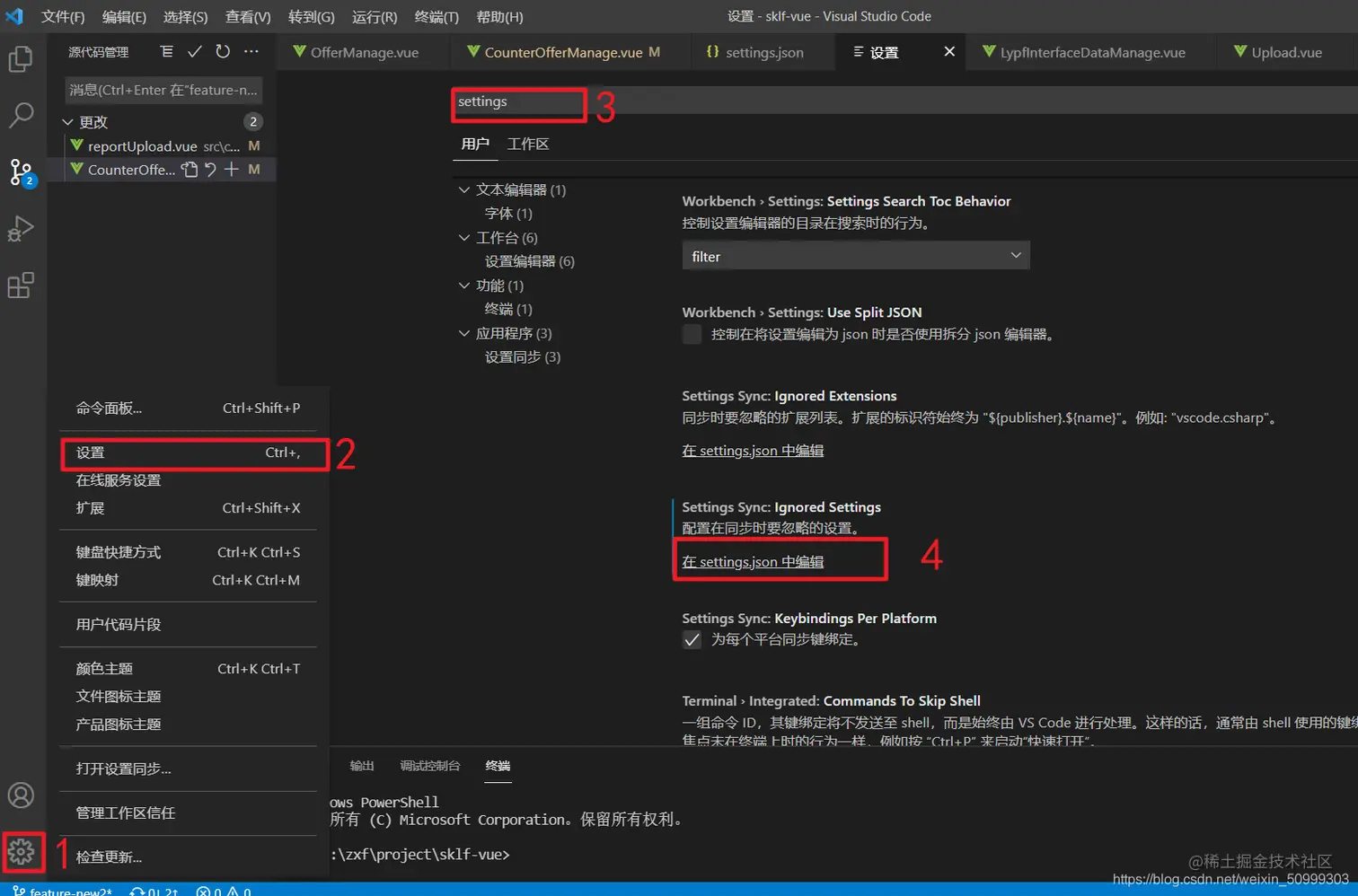The width and height of the screenshot is (1358, 896).
Task: Uncheck Keybindings Per Platform checkbox
Action: coord(692,639)
